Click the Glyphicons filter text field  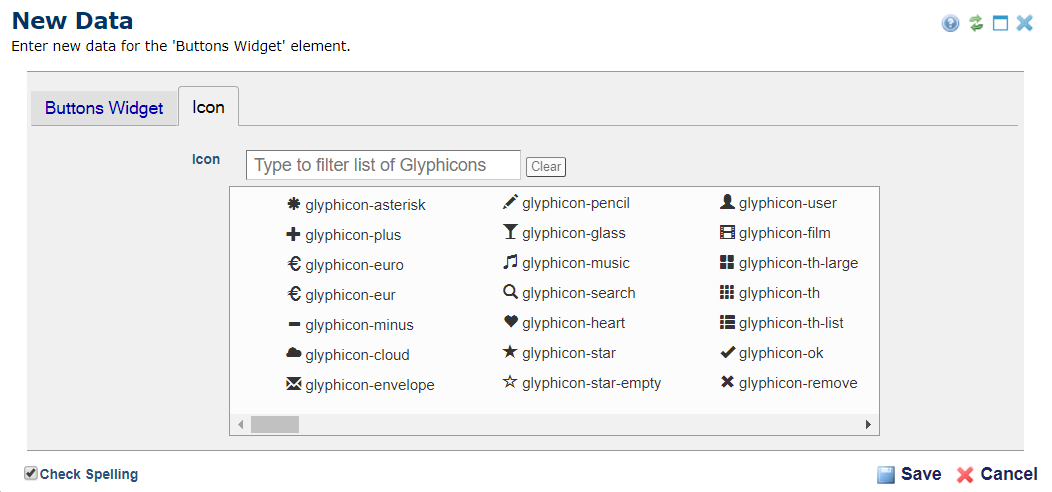(383, 165)
